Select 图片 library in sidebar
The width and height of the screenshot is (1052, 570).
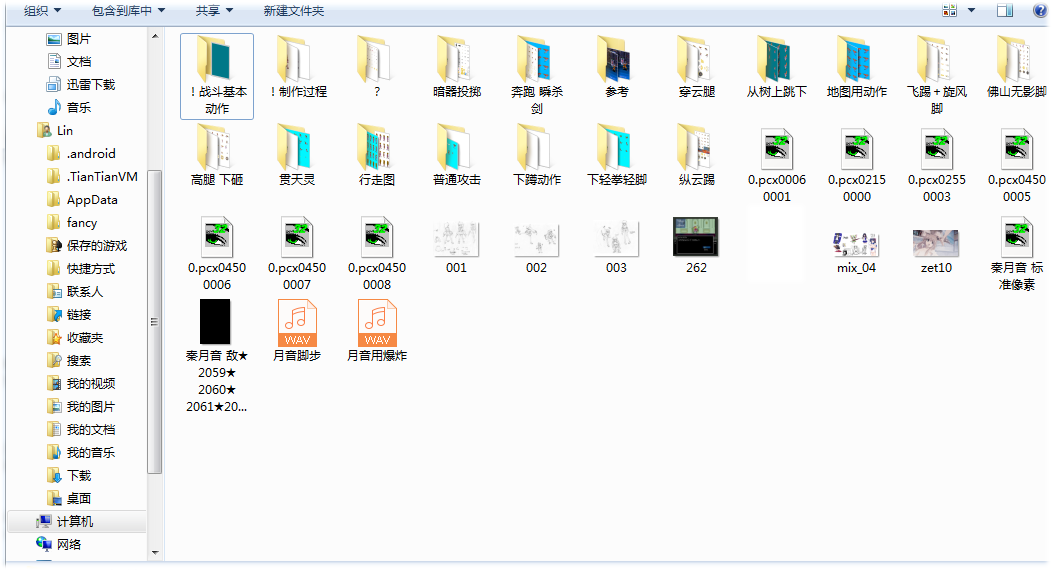click(69, 39)
